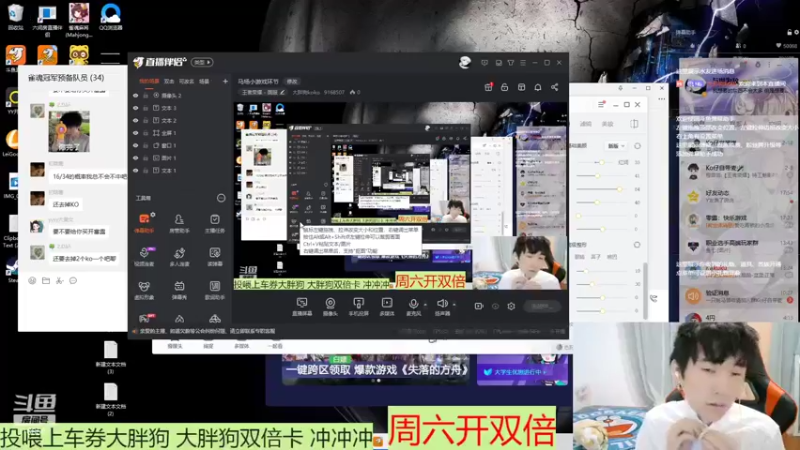Expand the microphone options arrow
This screenshot has width=800, height=450.
pyautogui.click(x=425, y=305)
